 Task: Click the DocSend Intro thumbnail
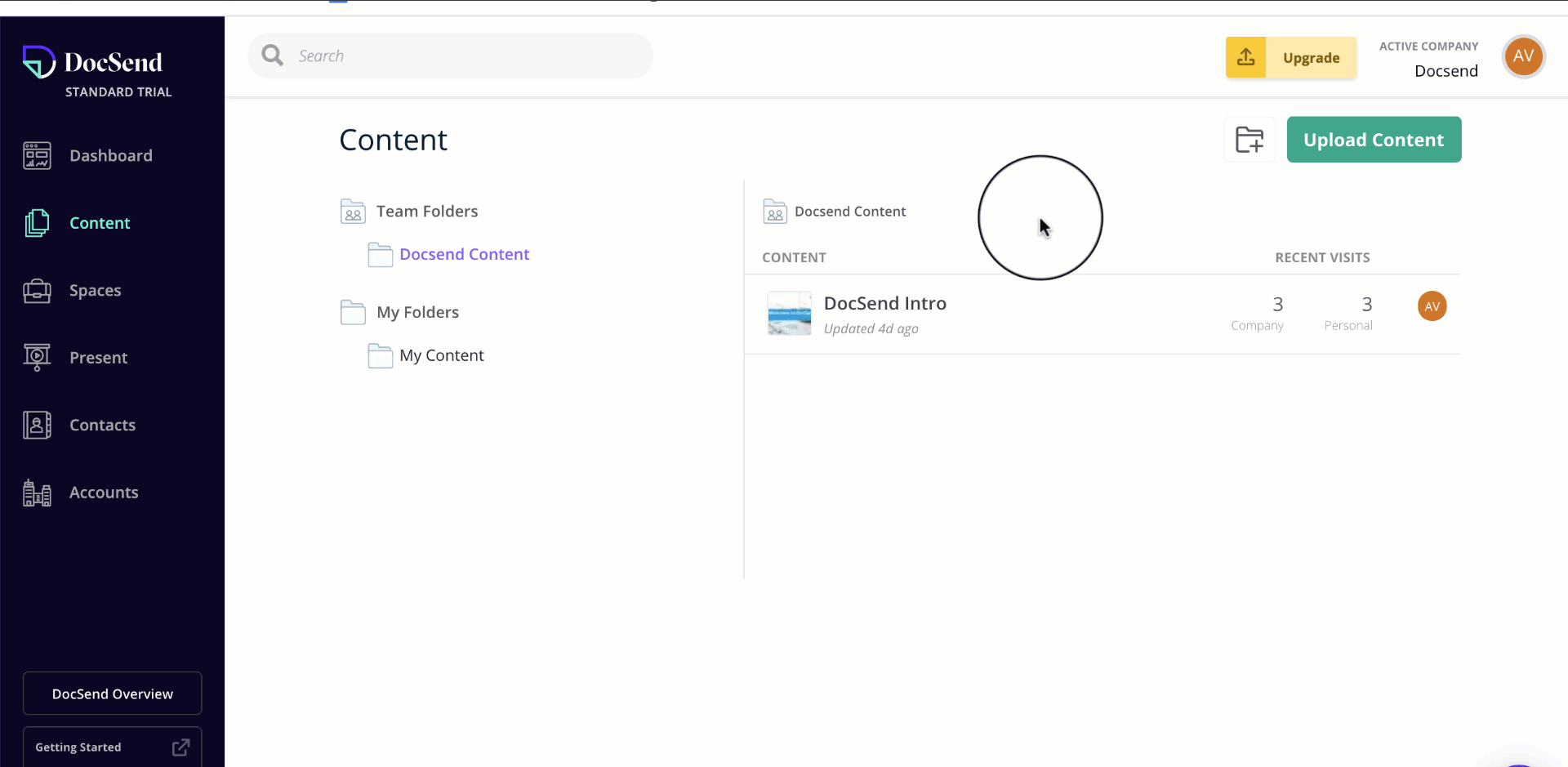point(789,314)
